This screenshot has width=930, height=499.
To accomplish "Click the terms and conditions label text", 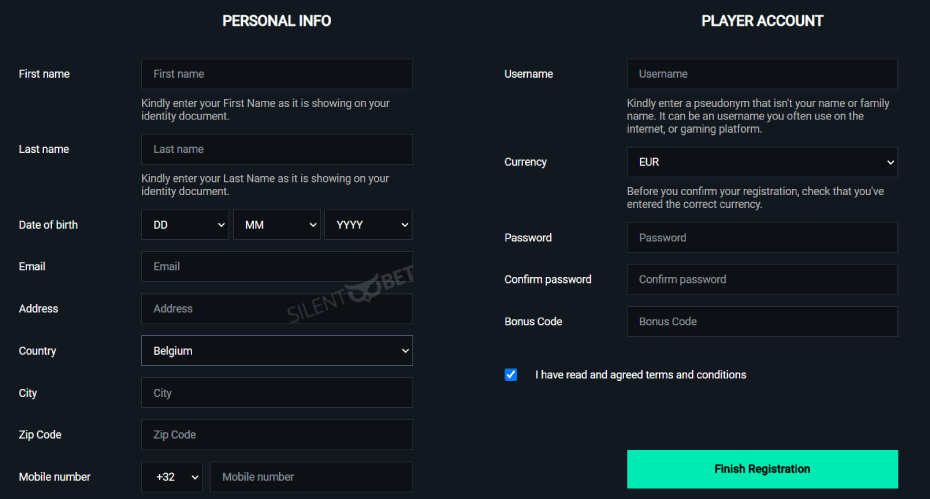I will click(641, 375).
